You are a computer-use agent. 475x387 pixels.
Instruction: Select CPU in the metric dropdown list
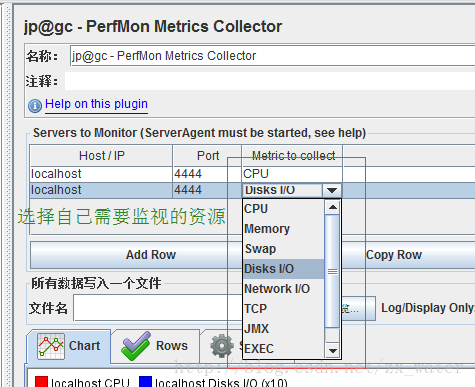pyautogui.click(x=283, y=209)
